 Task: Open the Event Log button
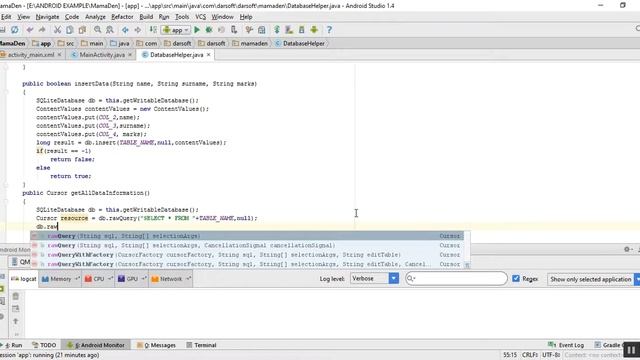click(566, 345)
